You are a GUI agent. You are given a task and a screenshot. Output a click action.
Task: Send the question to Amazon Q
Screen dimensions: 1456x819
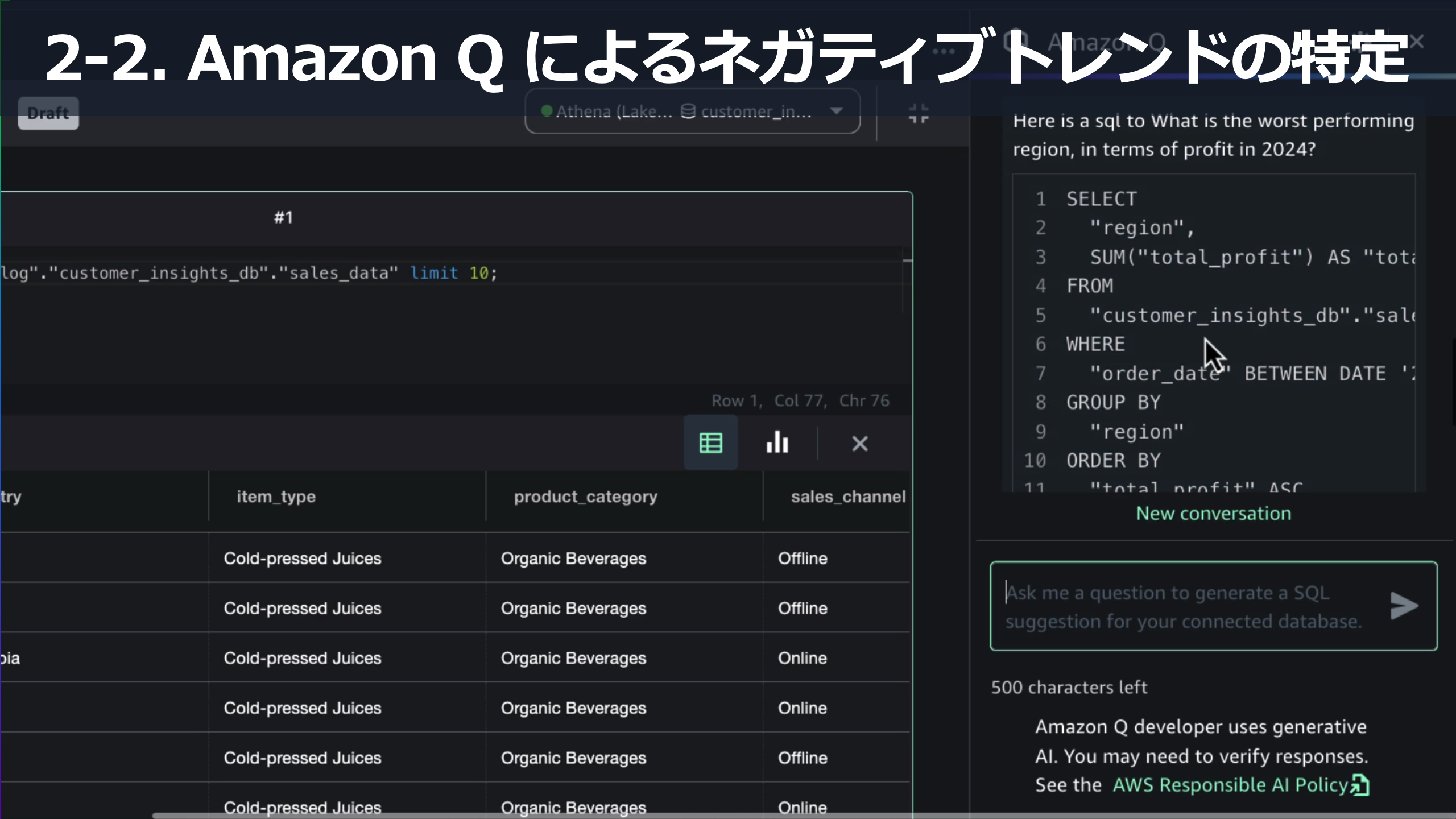tap(1403, 606)
